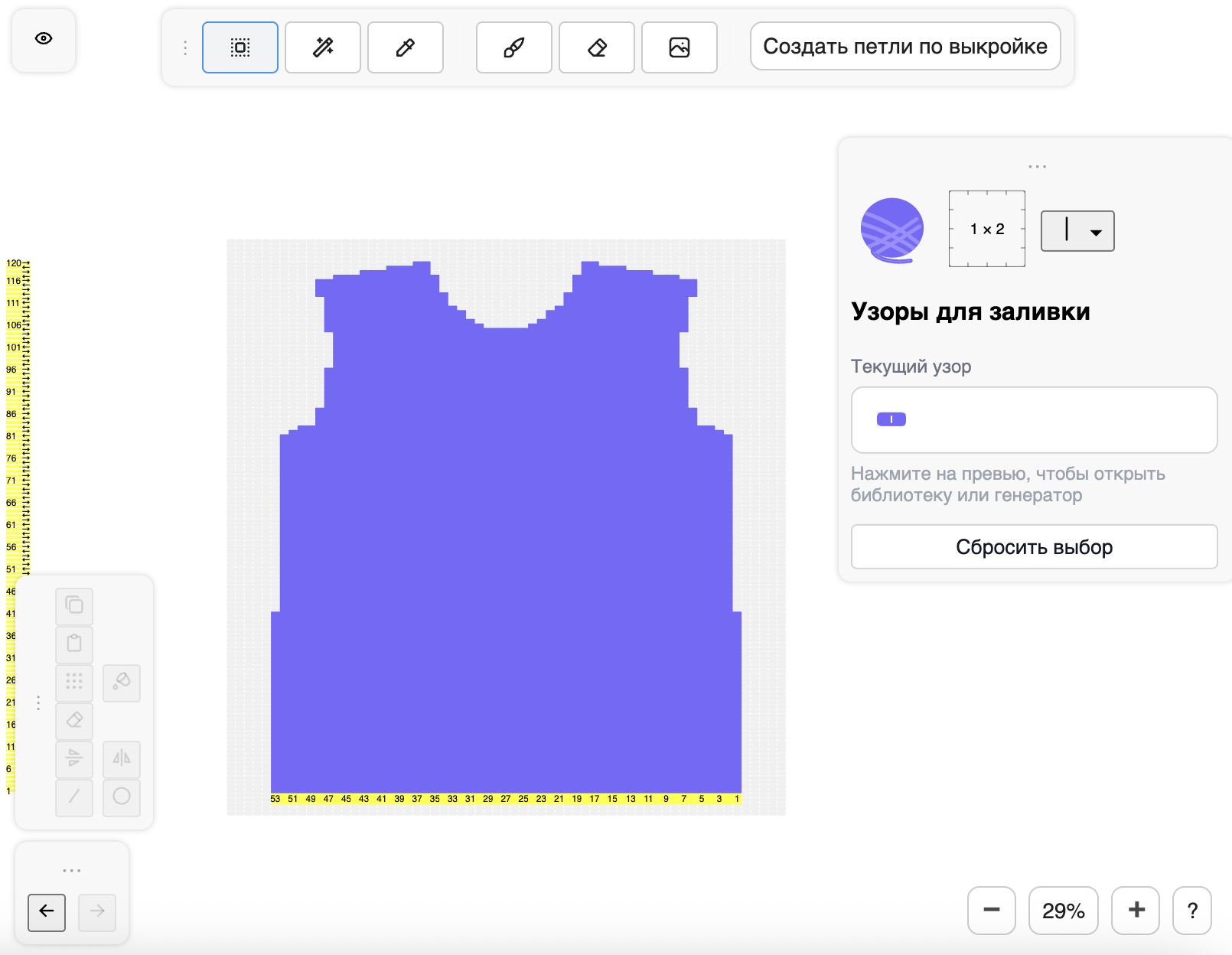1232x955 pixels.
Task: Open the image insert tool
Action: tap(679, 47)
